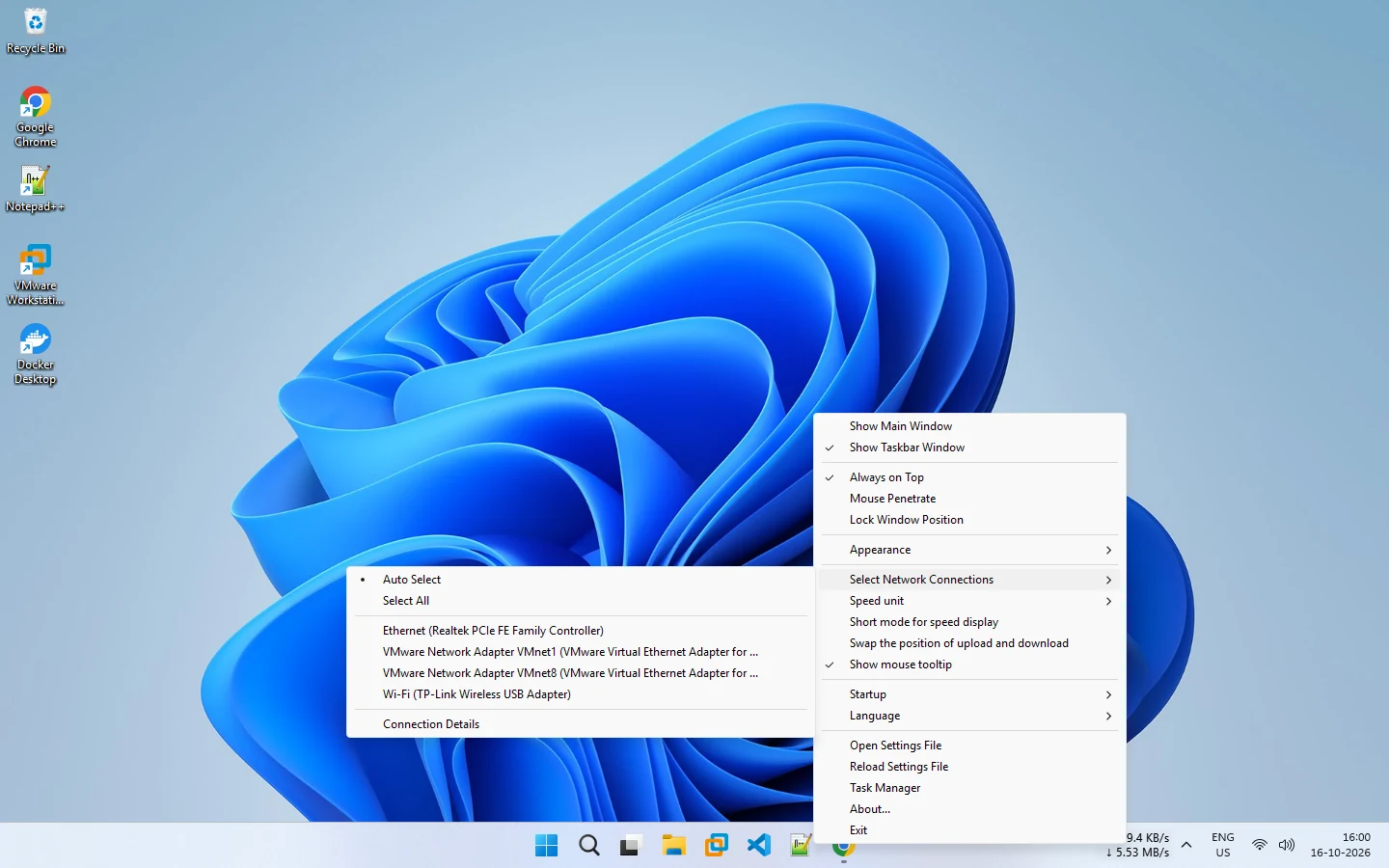Click Show Main Window

[969, 426]
